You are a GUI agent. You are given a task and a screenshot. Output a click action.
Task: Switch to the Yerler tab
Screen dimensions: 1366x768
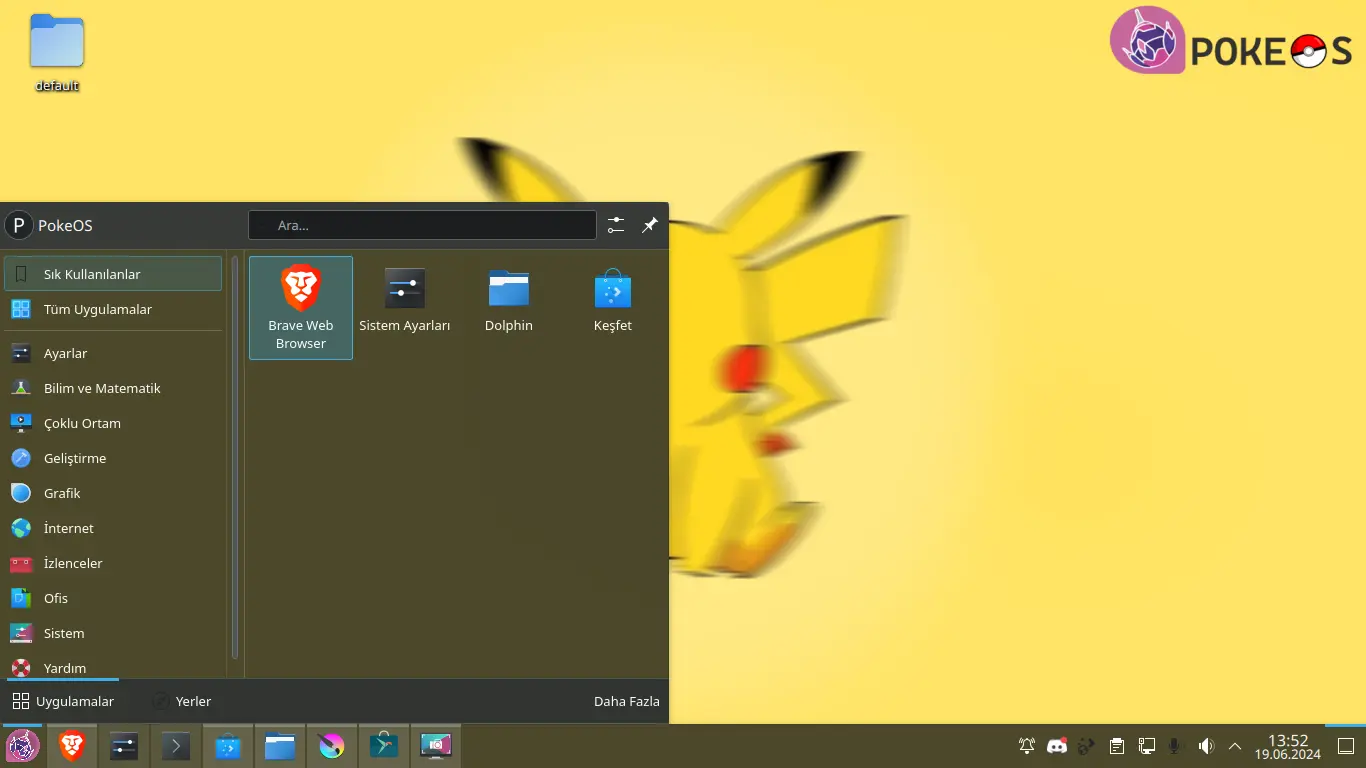click(181, 701)
